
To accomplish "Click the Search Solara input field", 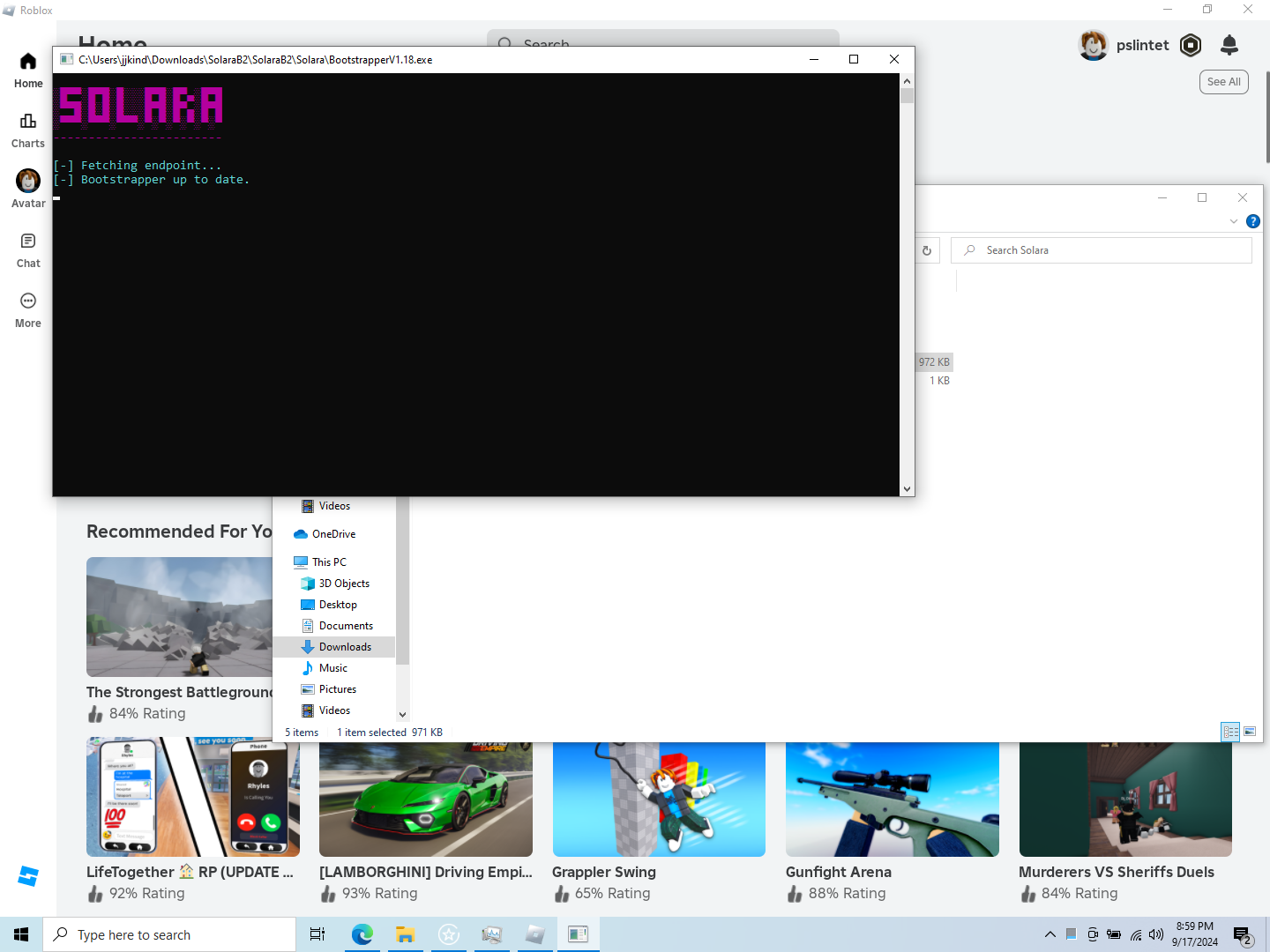I will coord(1102,250).
